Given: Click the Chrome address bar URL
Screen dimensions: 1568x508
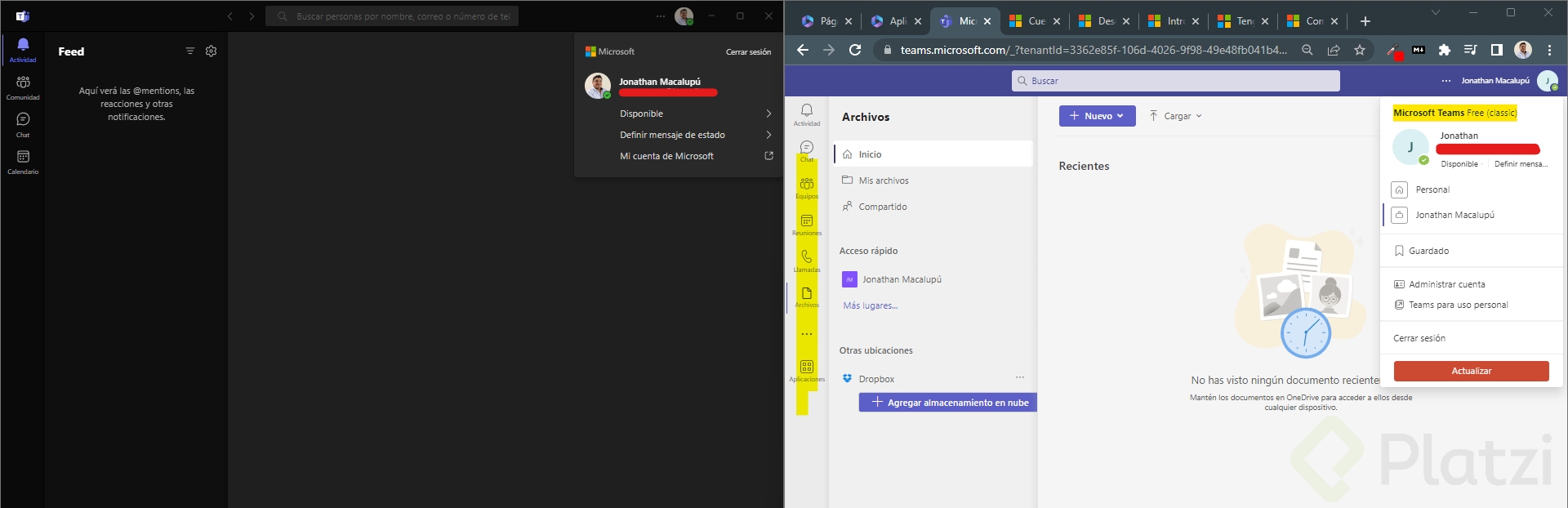Looking at the screenshot, I should pos(1094,50).
